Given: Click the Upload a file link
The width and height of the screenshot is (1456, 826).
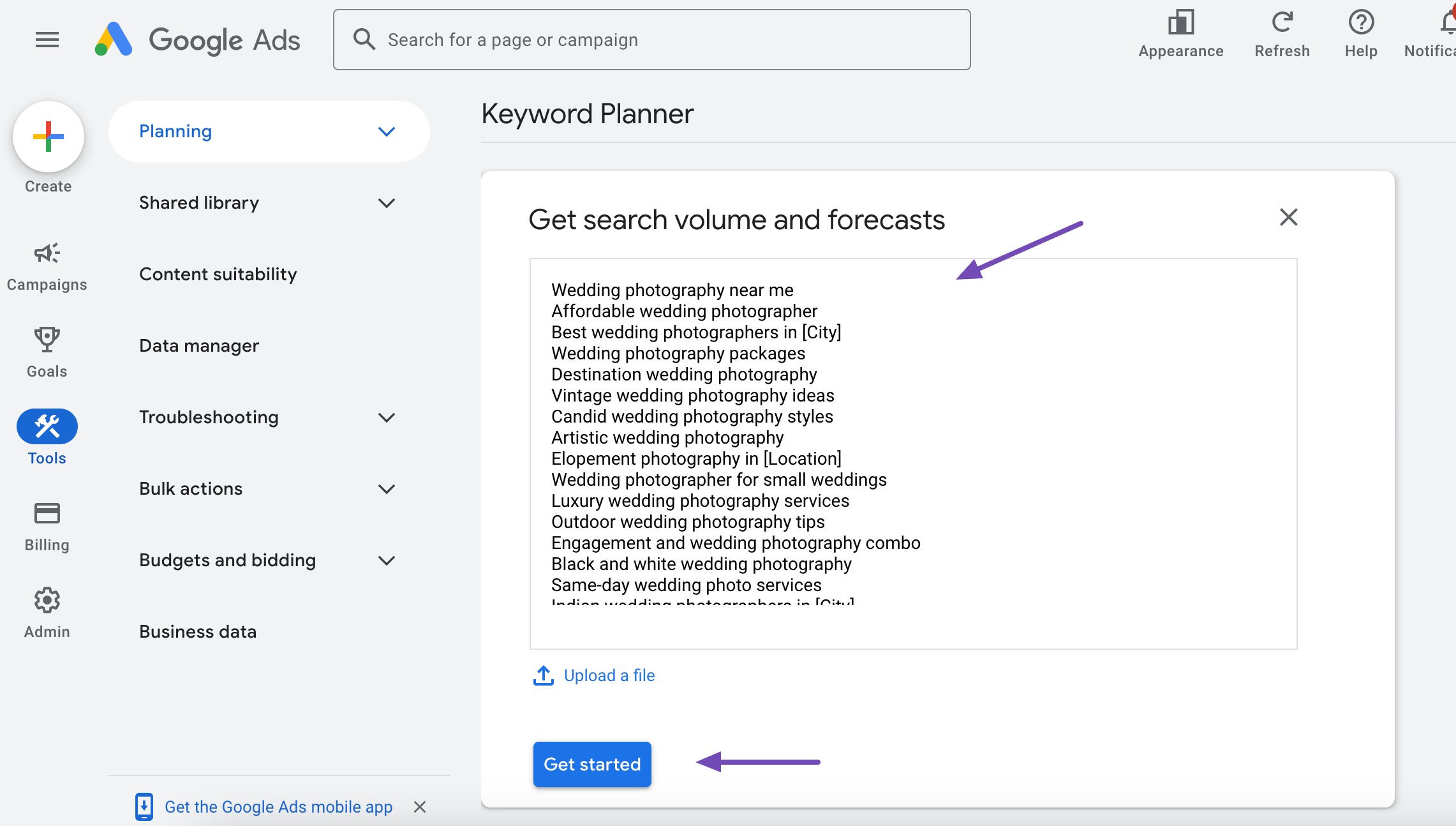Looking at the screenshot, I should pos(609,675).
